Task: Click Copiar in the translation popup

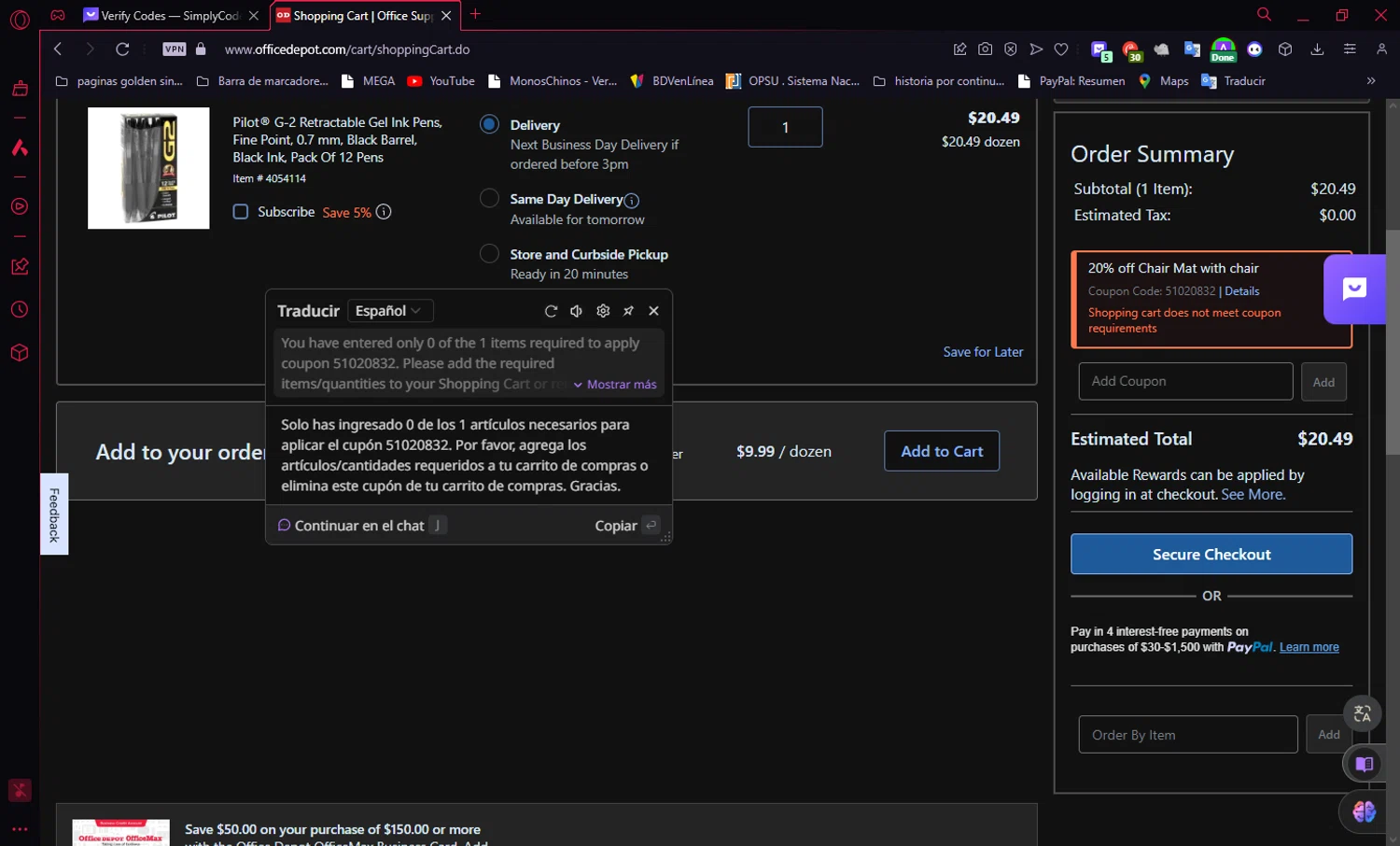Action: 627,526
